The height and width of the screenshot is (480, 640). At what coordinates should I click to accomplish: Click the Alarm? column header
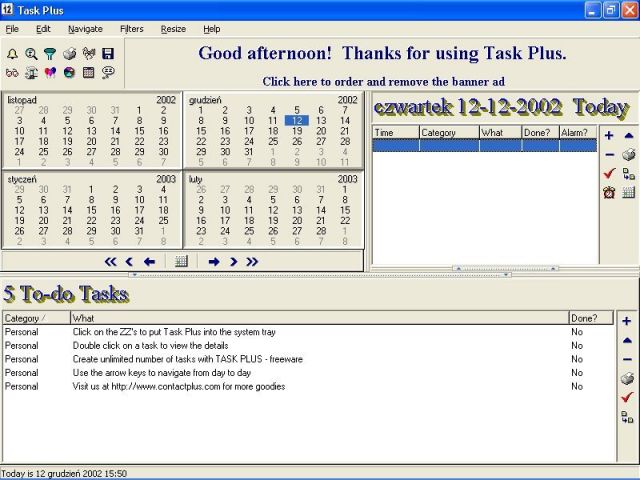tap(578, 133)
